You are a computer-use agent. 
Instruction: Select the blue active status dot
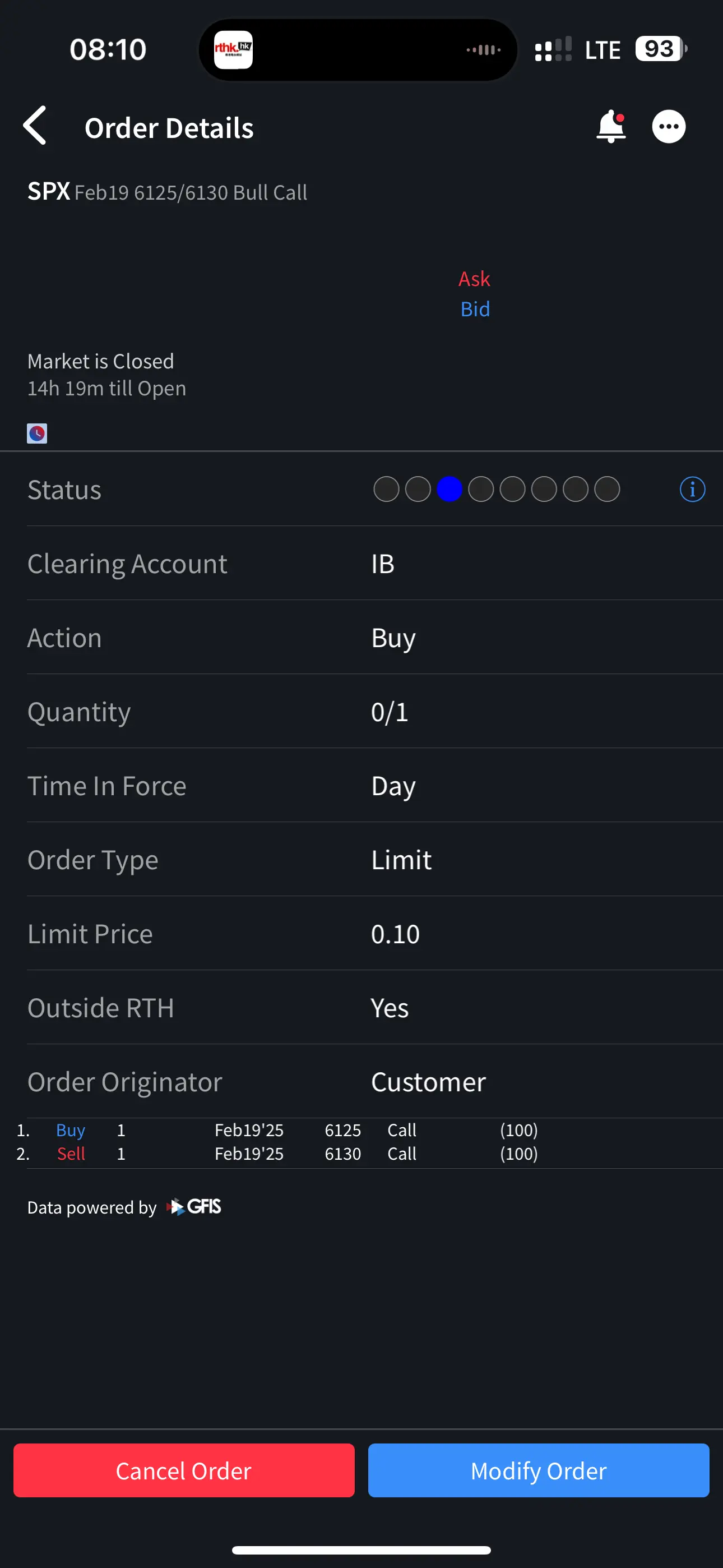(x=449, y=490)
